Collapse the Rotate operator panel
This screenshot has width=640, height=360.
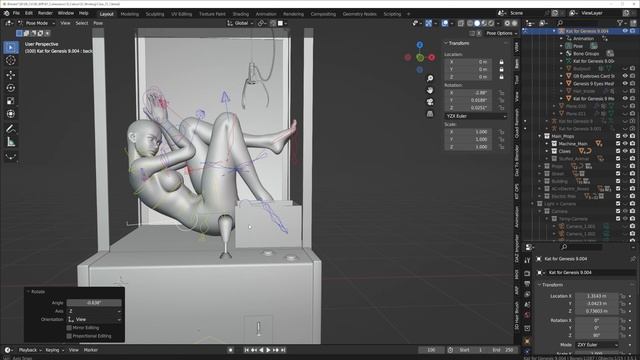(x=28, y=292)
